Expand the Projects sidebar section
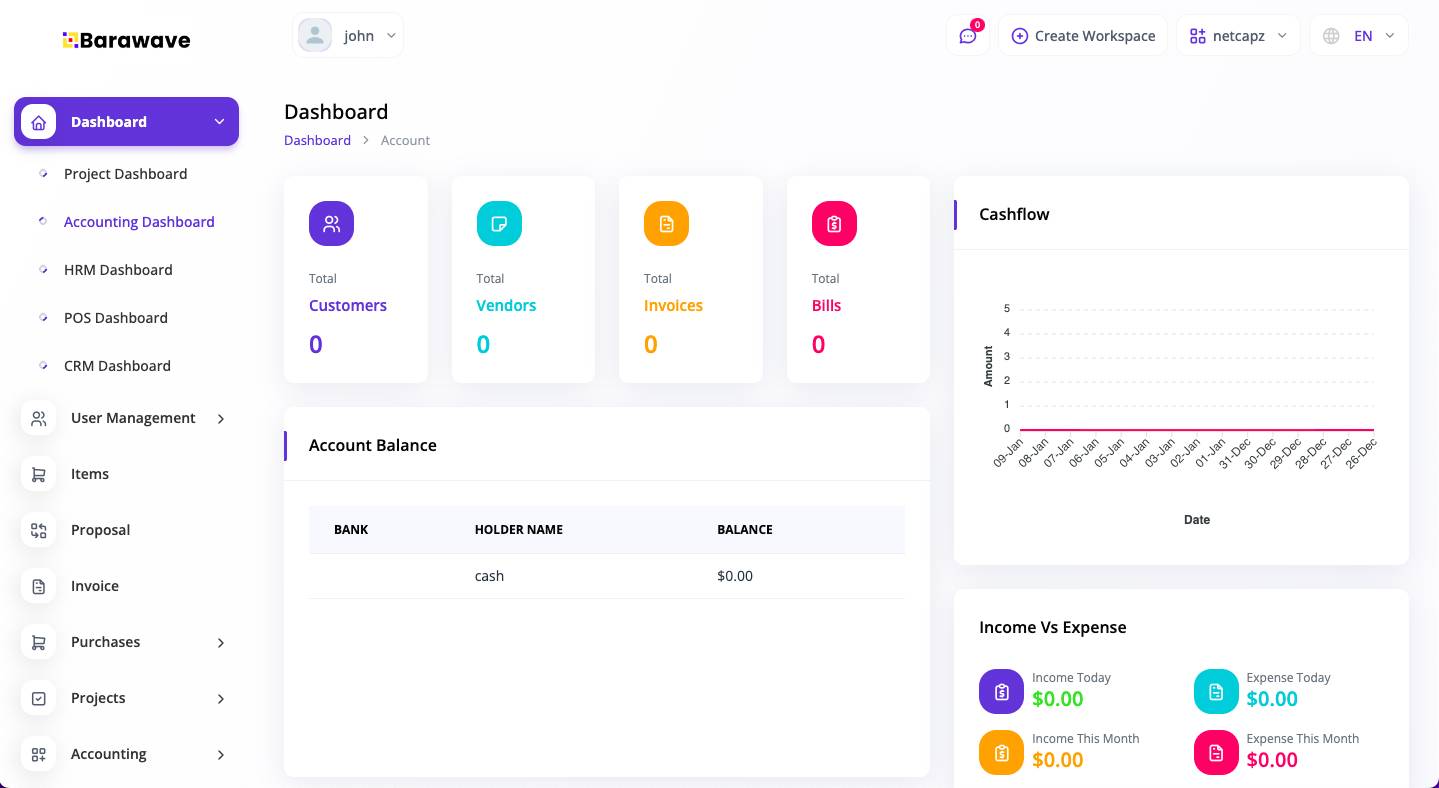 pyautogui.click(x=98, y=698)
